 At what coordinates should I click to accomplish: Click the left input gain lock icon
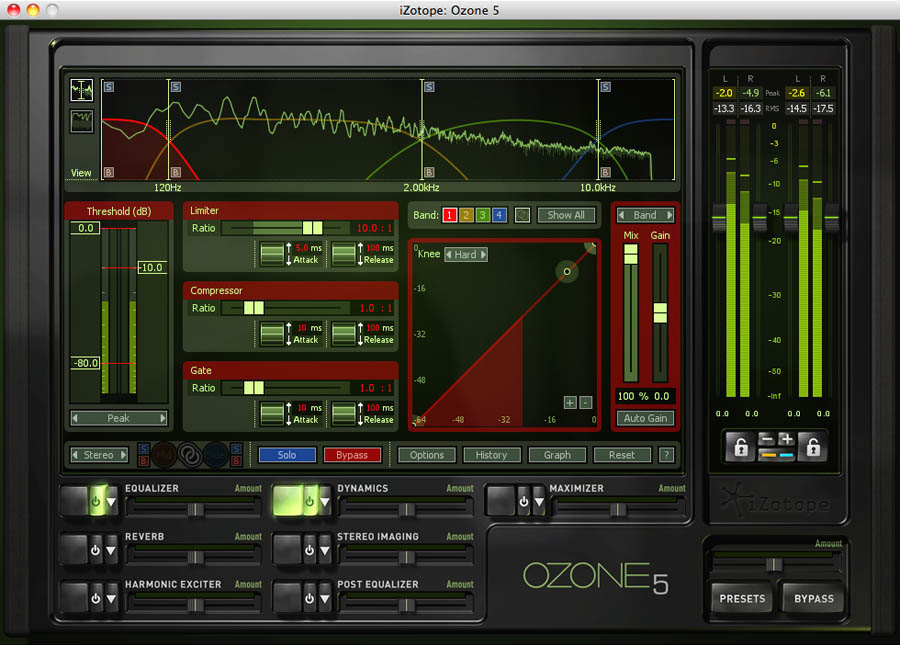740,448
